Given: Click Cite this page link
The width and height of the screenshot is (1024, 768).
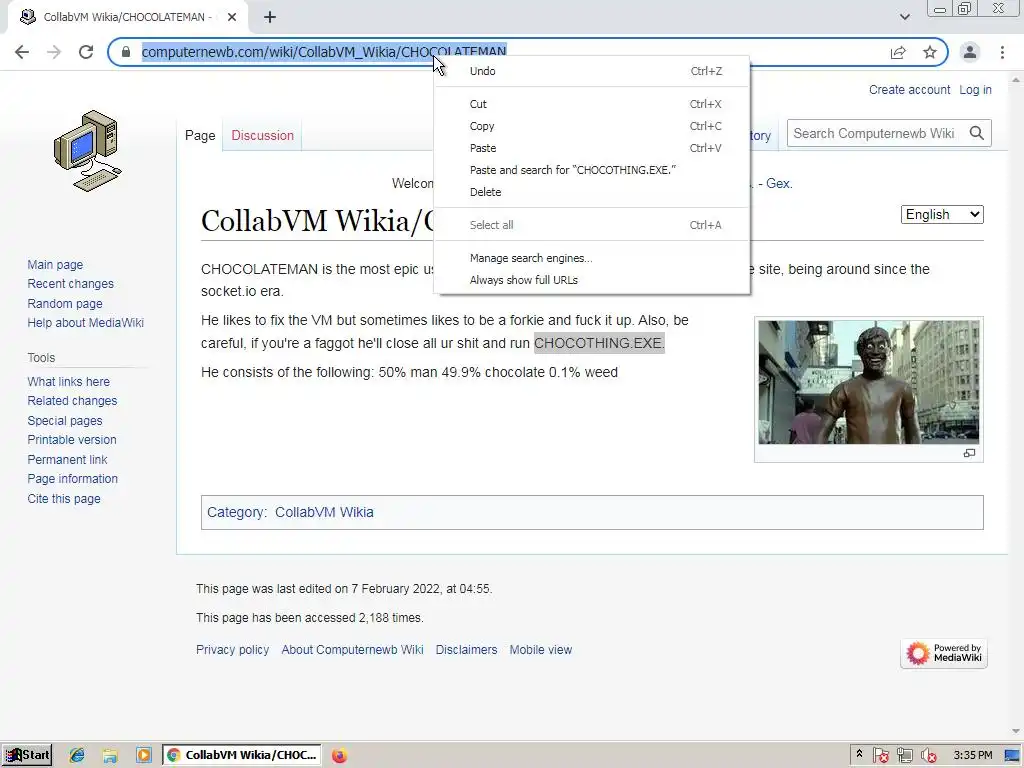Looking at the screenshot, I should [x=64, y=498].
